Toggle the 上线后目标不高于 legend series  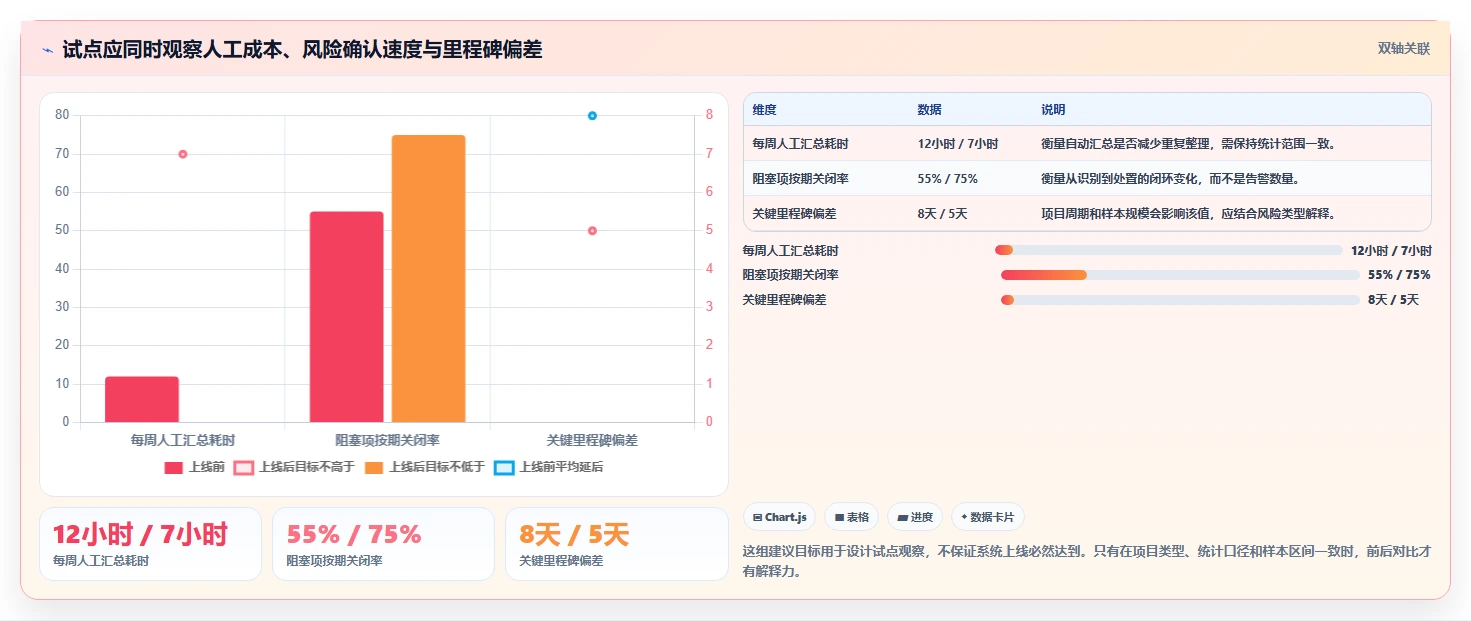(294, 467)
